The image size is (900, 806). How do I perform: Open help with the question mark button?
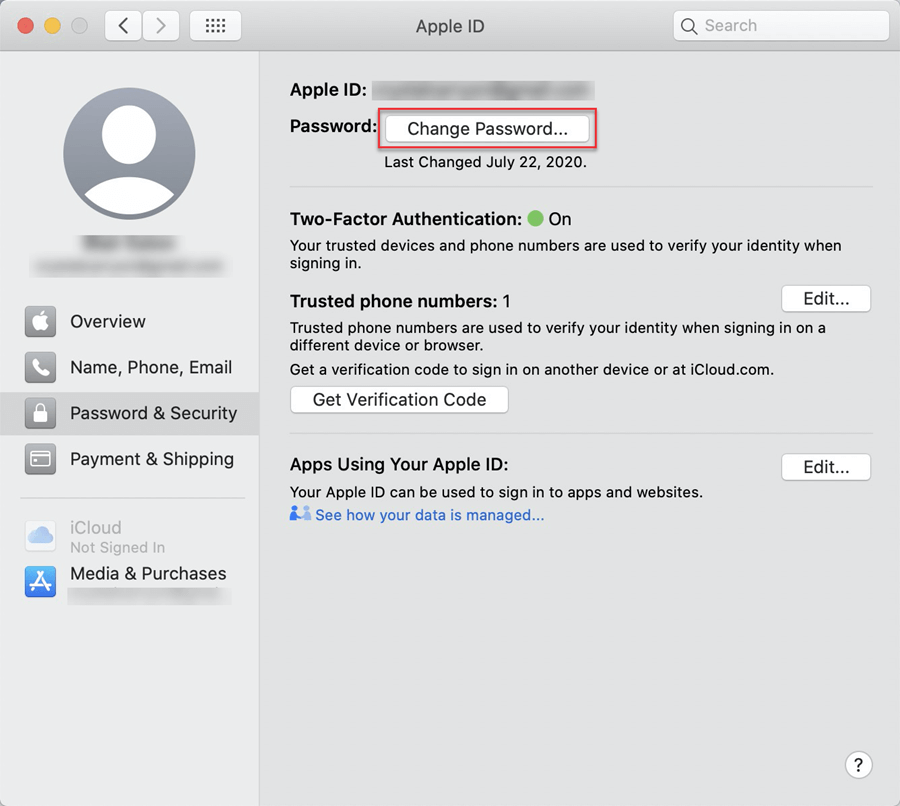tap(858, 764)
